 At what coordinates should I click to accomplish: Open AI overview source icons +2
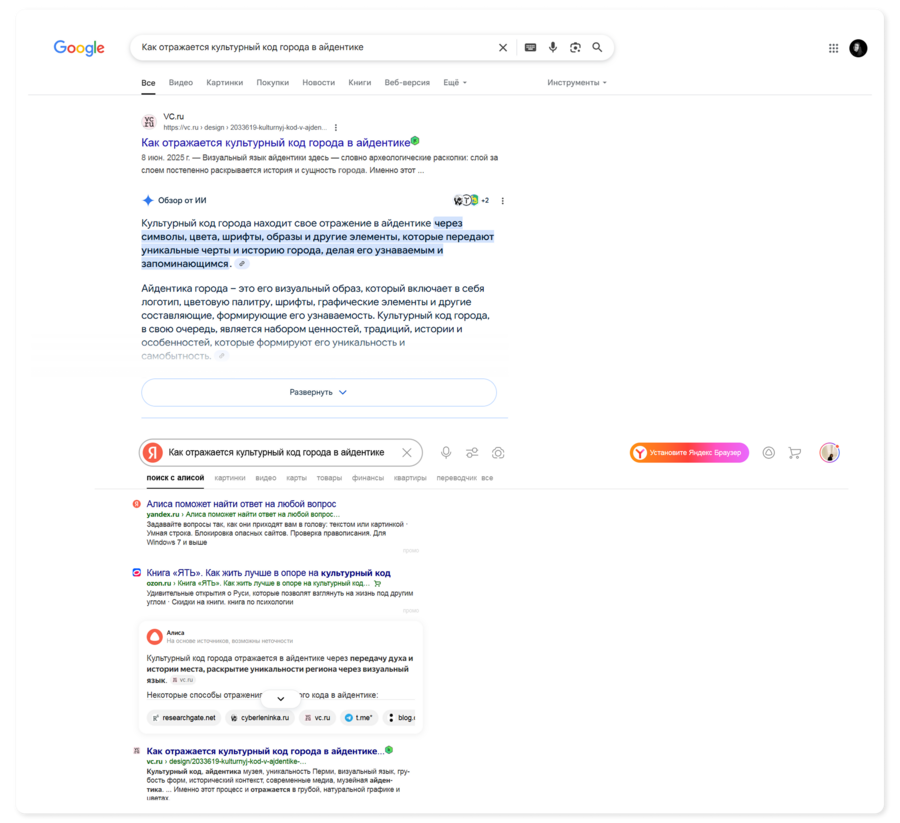471,200
